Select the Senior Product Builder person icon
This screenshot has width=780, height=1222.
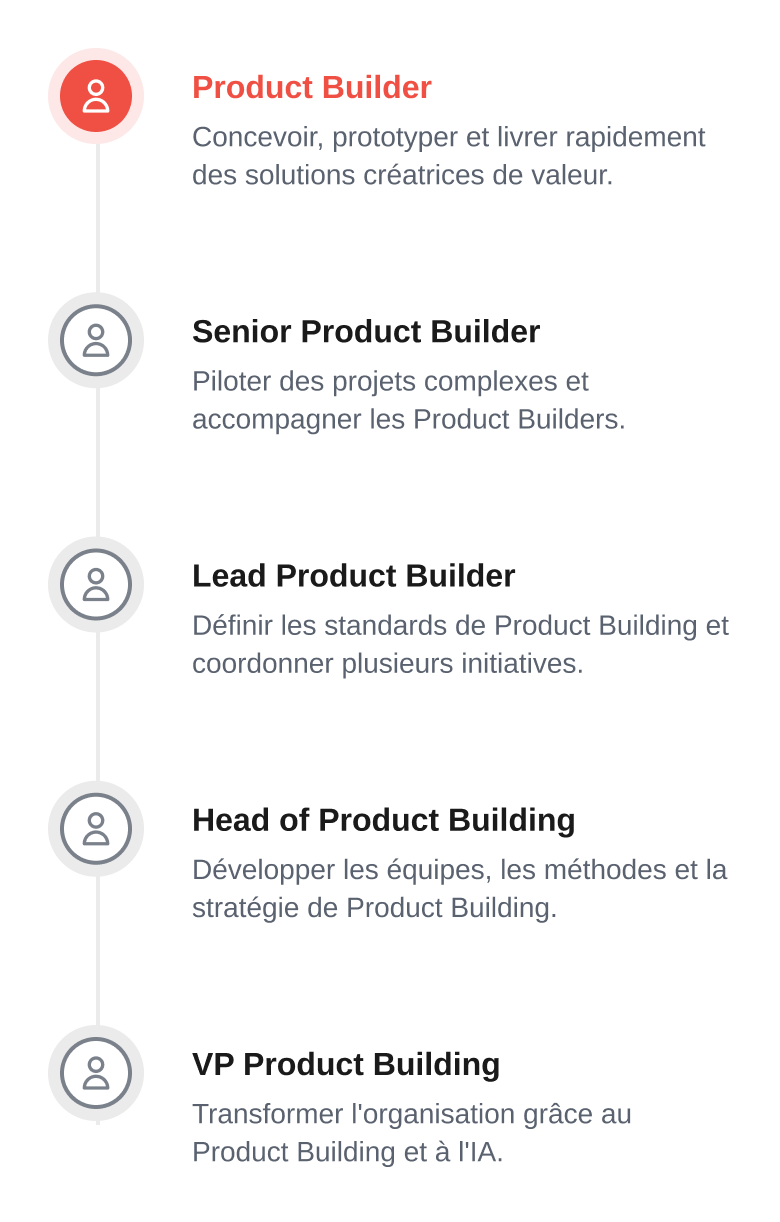coord(96,340)
